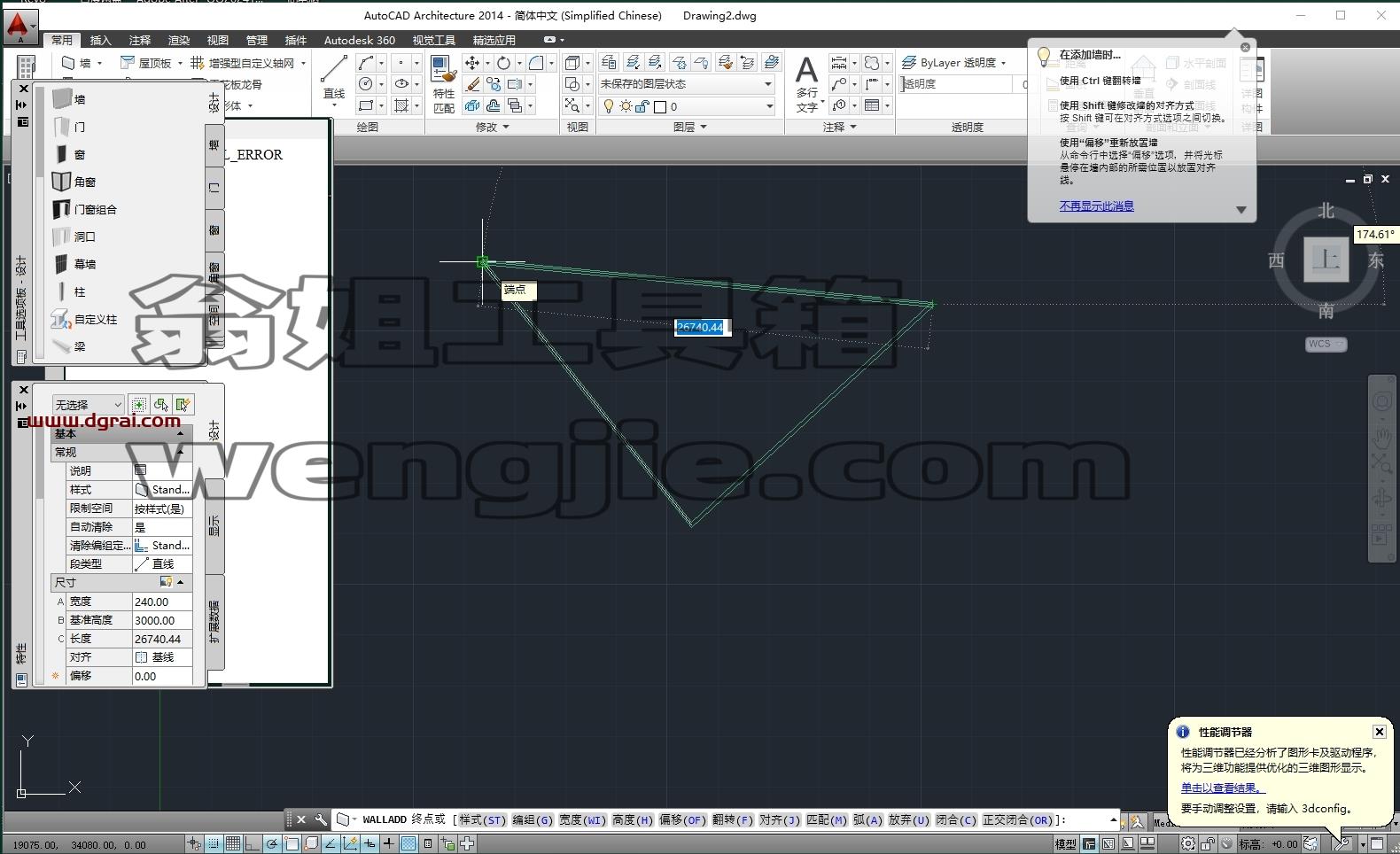
Task: Click 样式(ST) option in command line
Action: point(482,819)
